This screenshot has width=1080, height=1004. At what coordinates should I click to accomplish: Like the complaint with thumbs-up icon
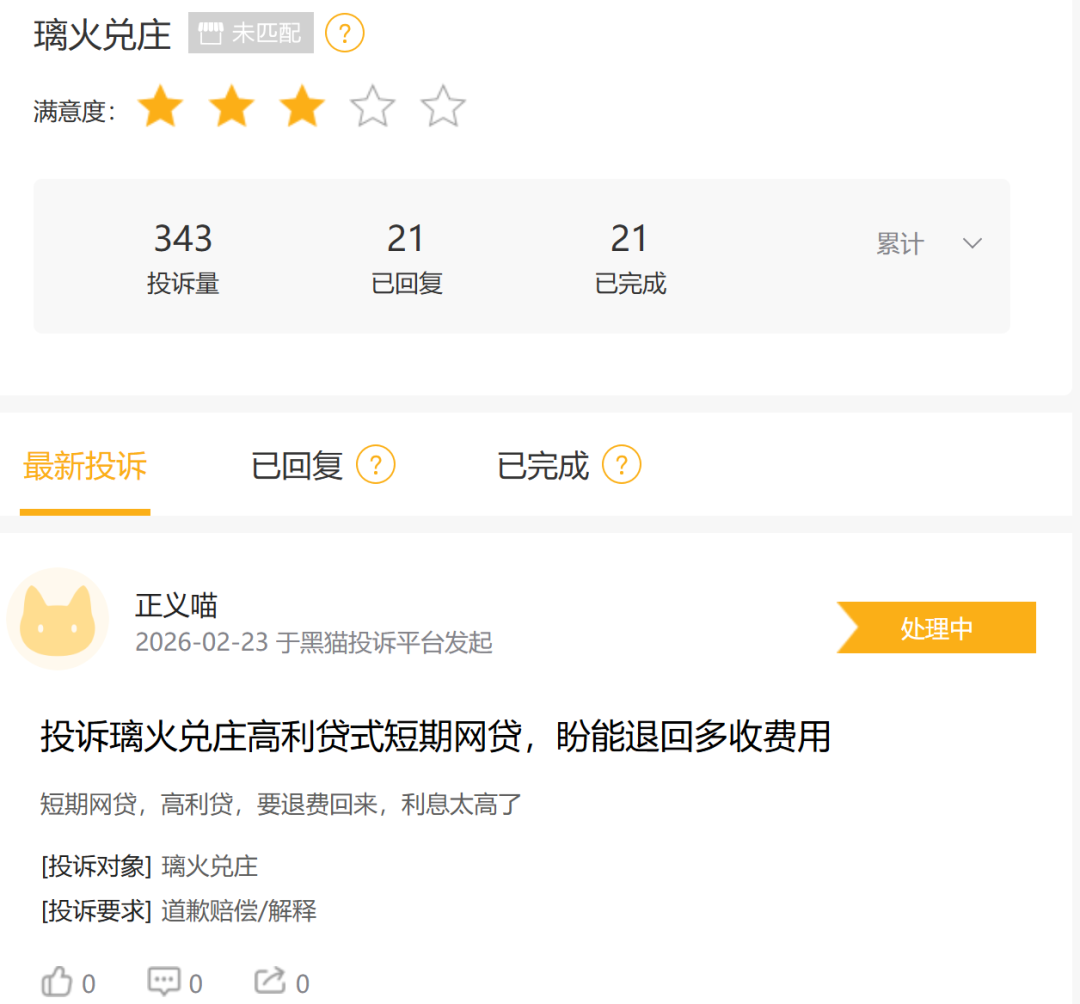click(56, 981)
